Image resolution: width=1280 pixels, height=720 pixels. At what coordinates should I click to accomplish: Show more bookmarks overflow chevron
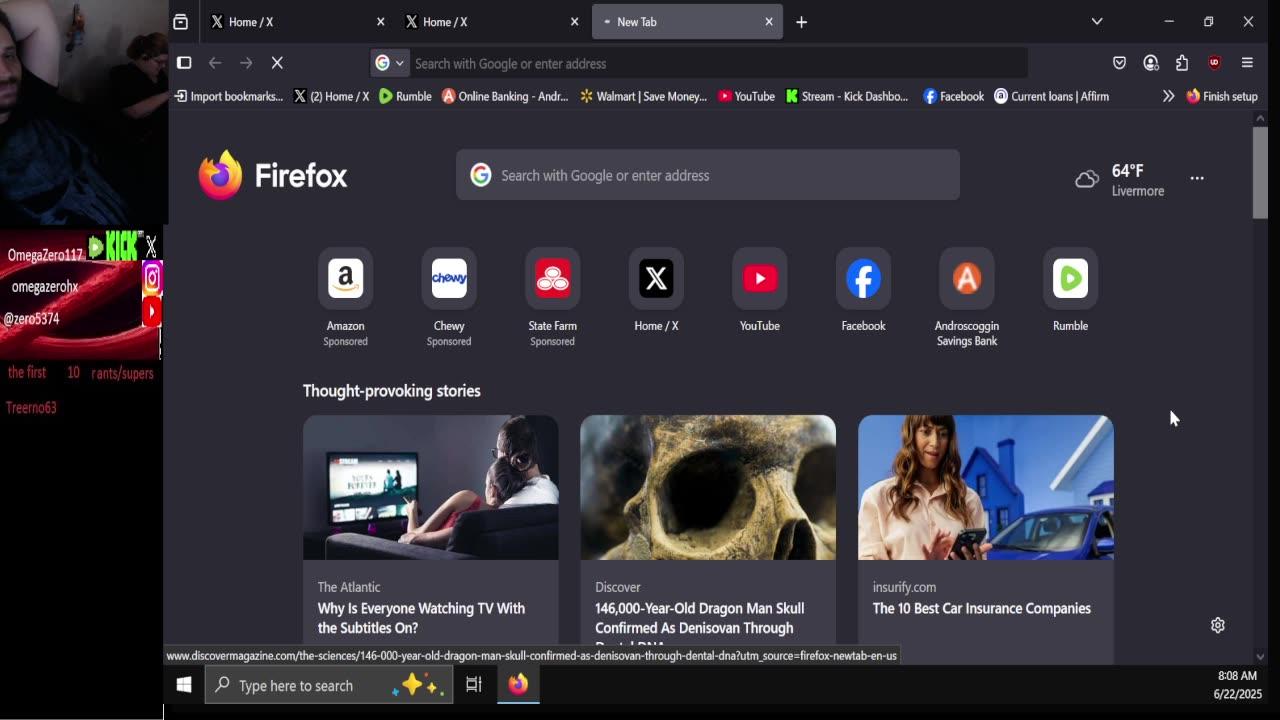pos(1168,97)
